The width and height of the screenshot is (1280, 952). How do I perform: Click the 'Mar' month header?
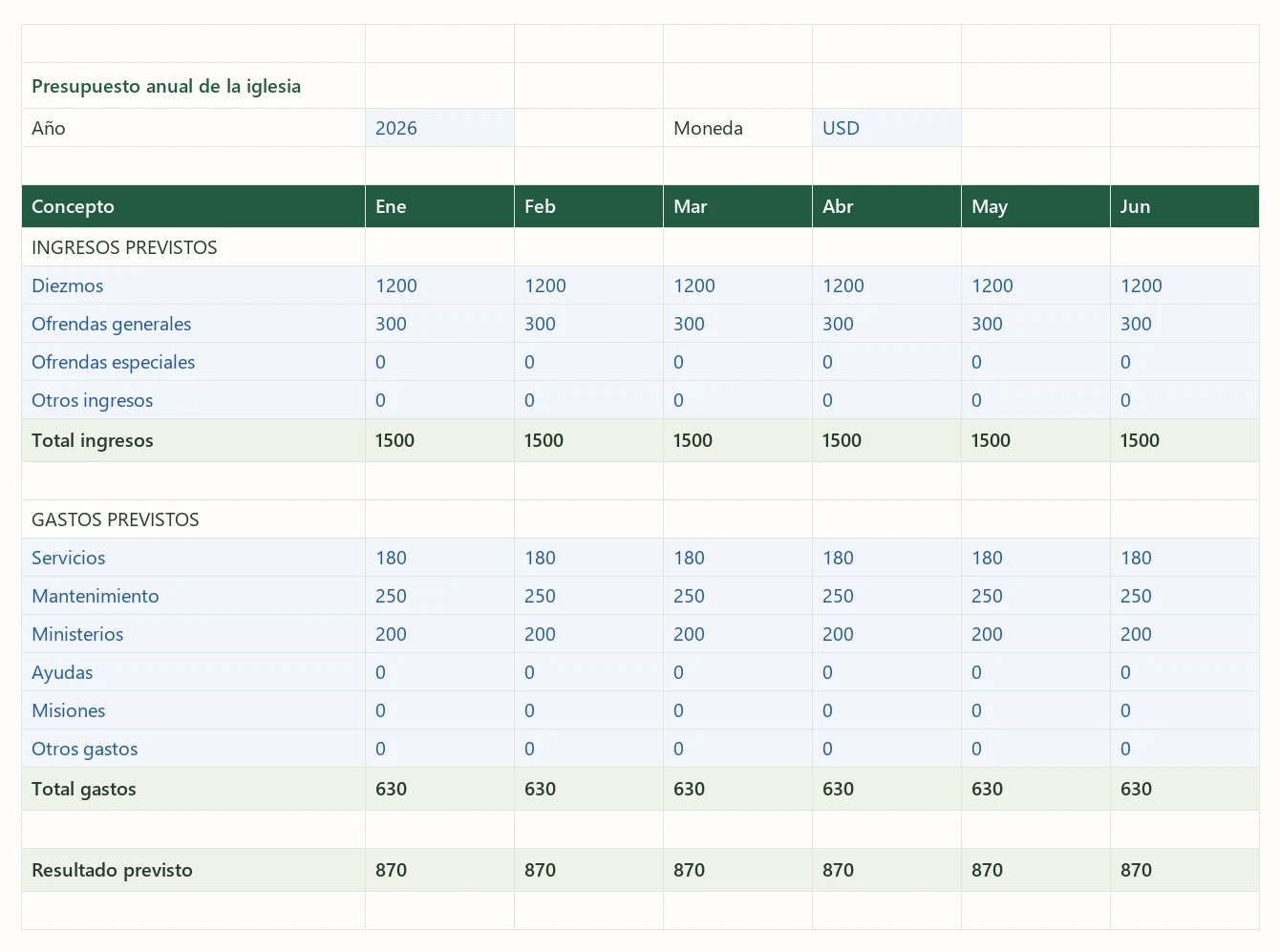(x=737, y=206)
